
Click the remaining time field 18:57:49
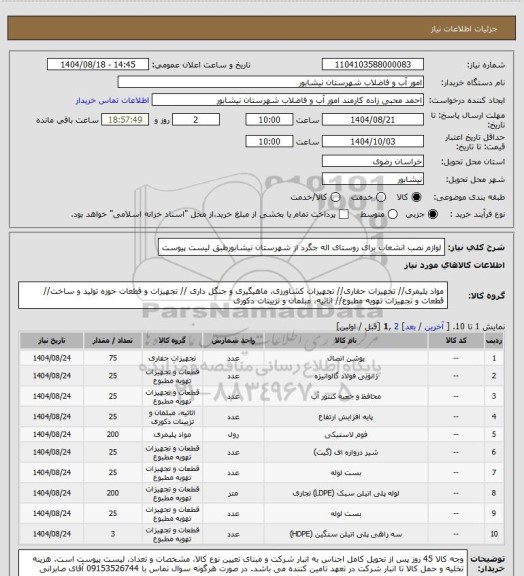tap(125, 120)
